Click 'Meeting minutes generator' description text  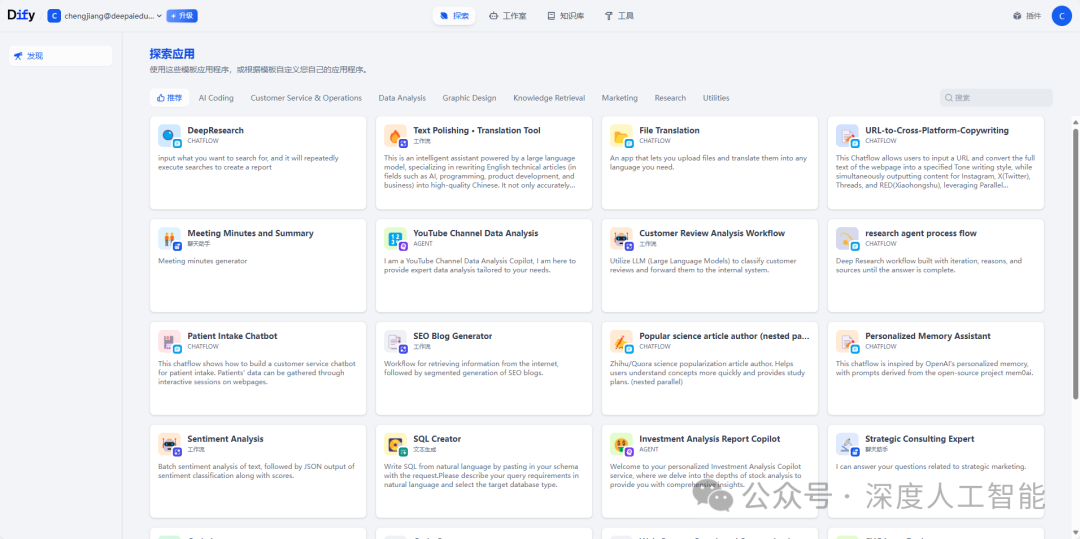coord(202,261)
